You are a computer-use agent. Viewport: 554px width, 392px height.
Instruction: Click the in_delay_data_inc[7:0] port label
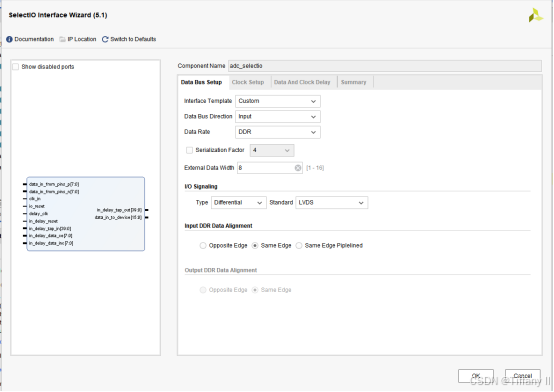coord(51,244)
